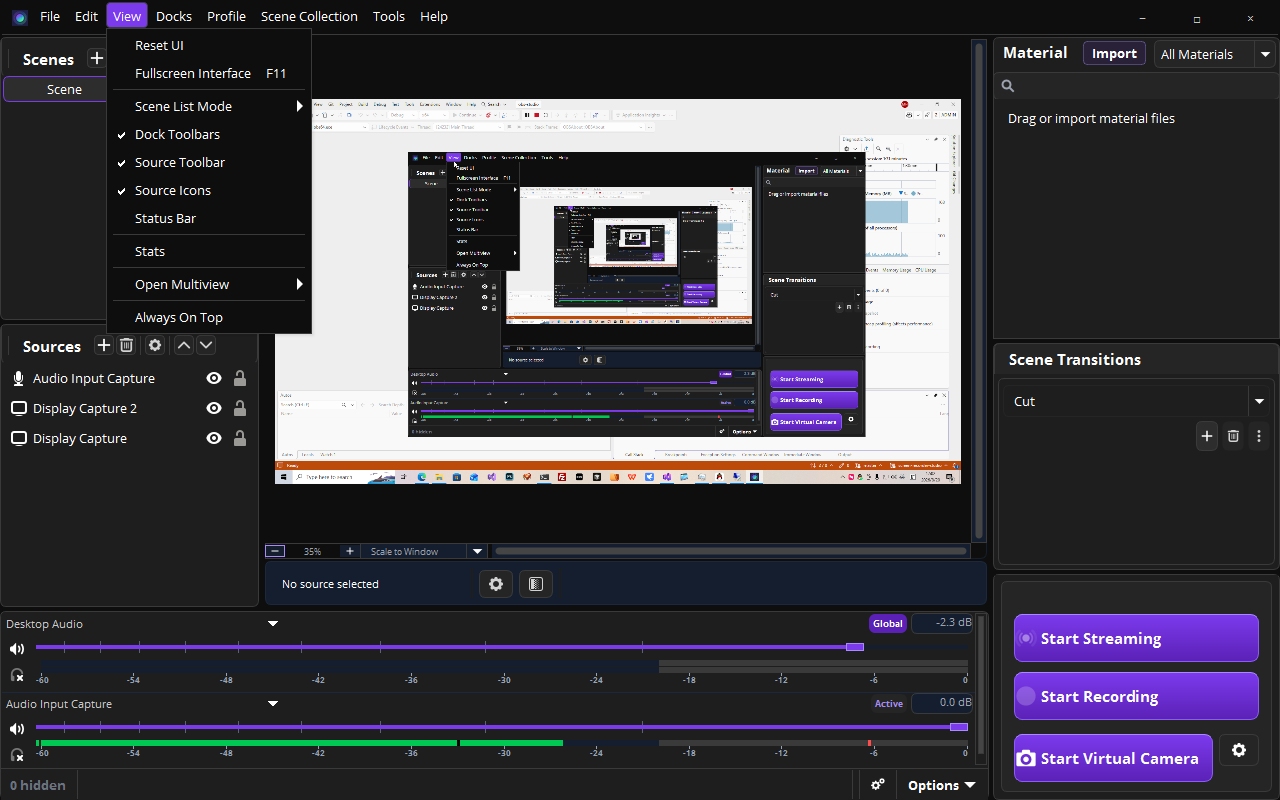Image resolution: width=1280 pixels, height=800 pixels.
Task: Open the Cut transition dropdown
Action: (x=1259, y=401)
